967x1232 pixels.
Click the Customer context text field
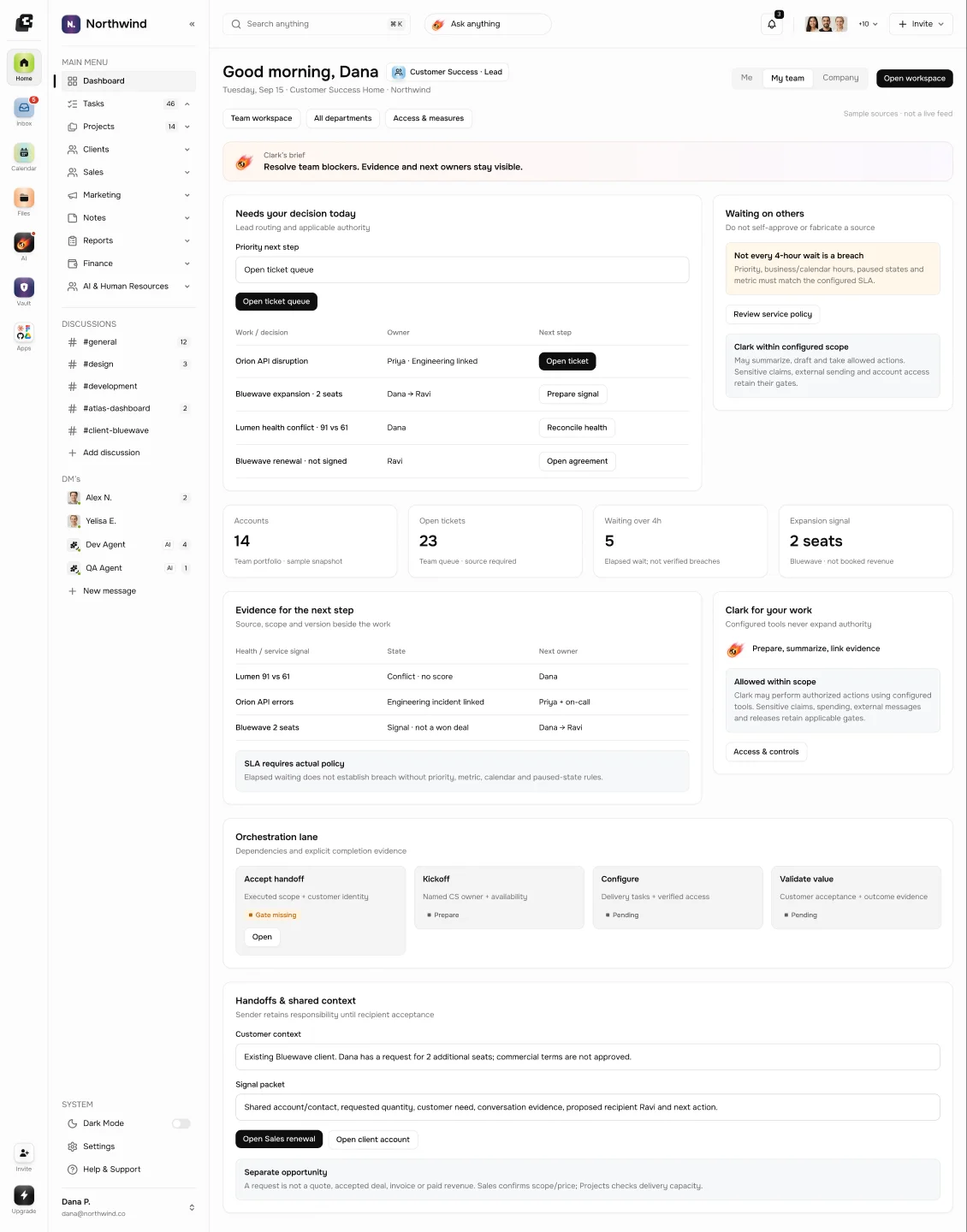click(x=588, y=1057)
